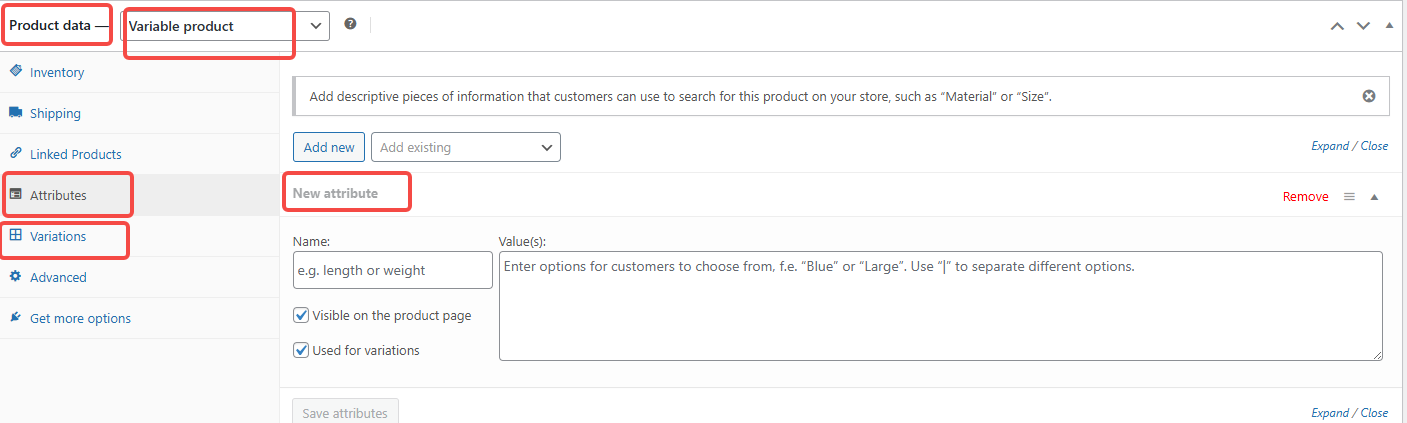Click the Advanced gear icon
The height and width of the screenshot is (423, 1407).
[x=16, y=277]
